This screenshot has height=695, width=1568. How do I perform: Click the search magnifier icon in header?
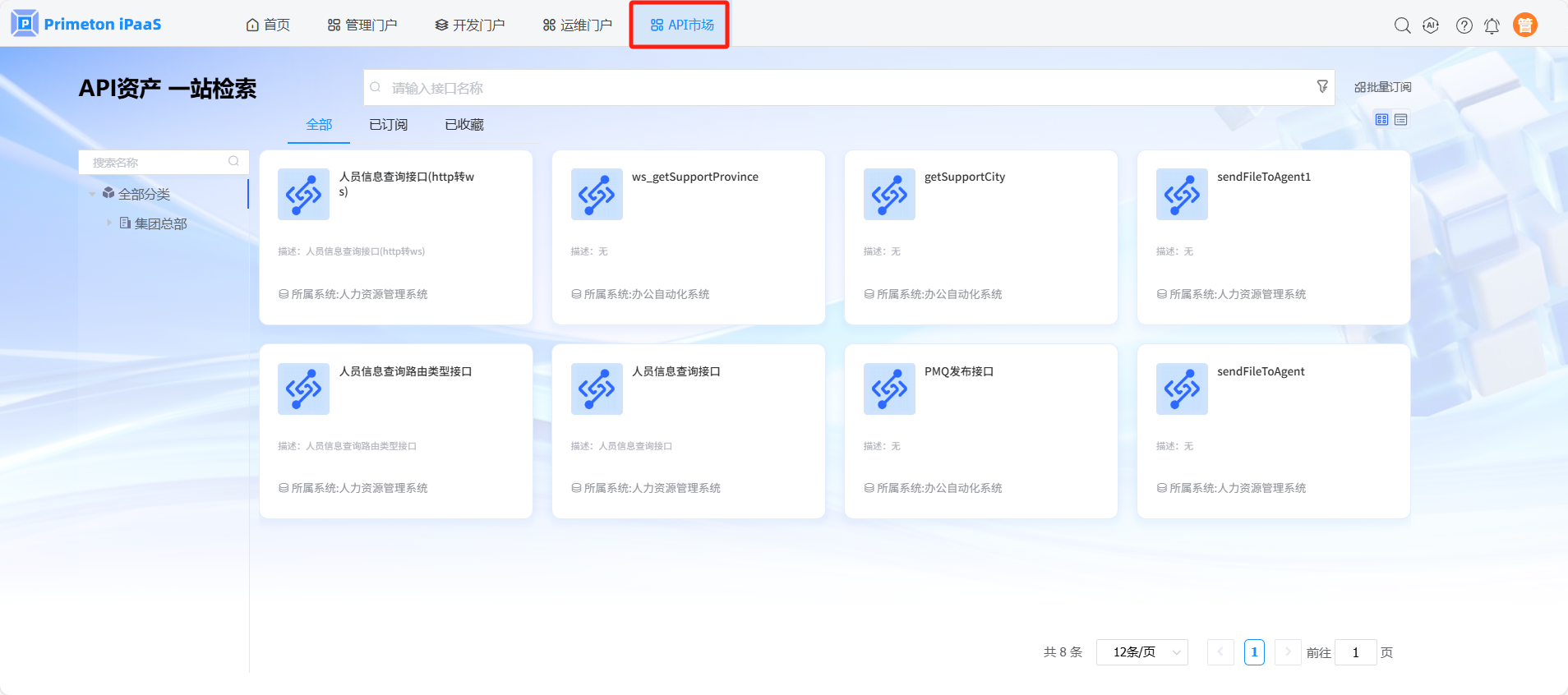(x=1402, y=25)
